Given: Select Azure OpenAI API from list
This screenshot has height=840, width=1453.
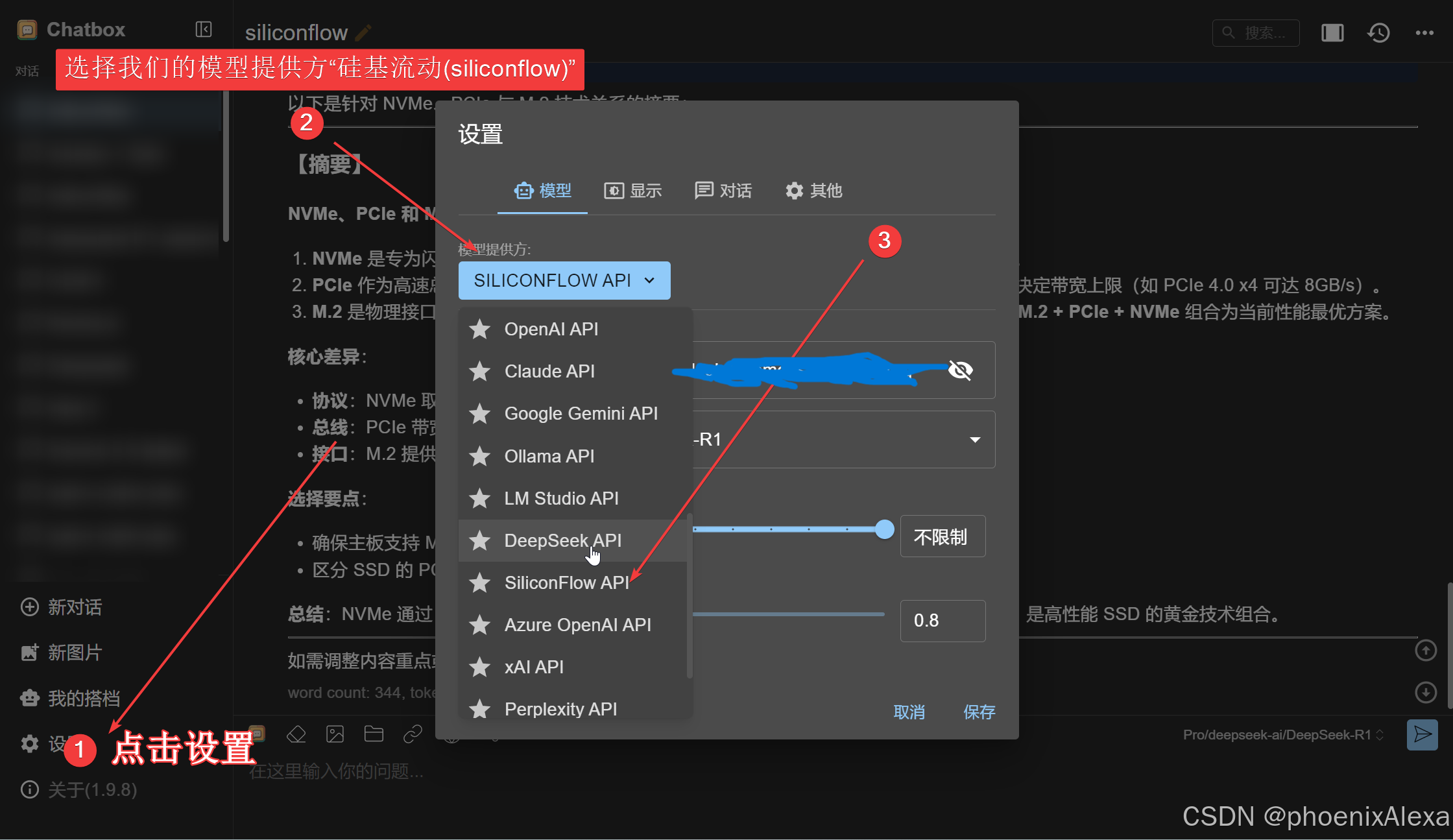Looking at the screenshot, I should 577,625.
